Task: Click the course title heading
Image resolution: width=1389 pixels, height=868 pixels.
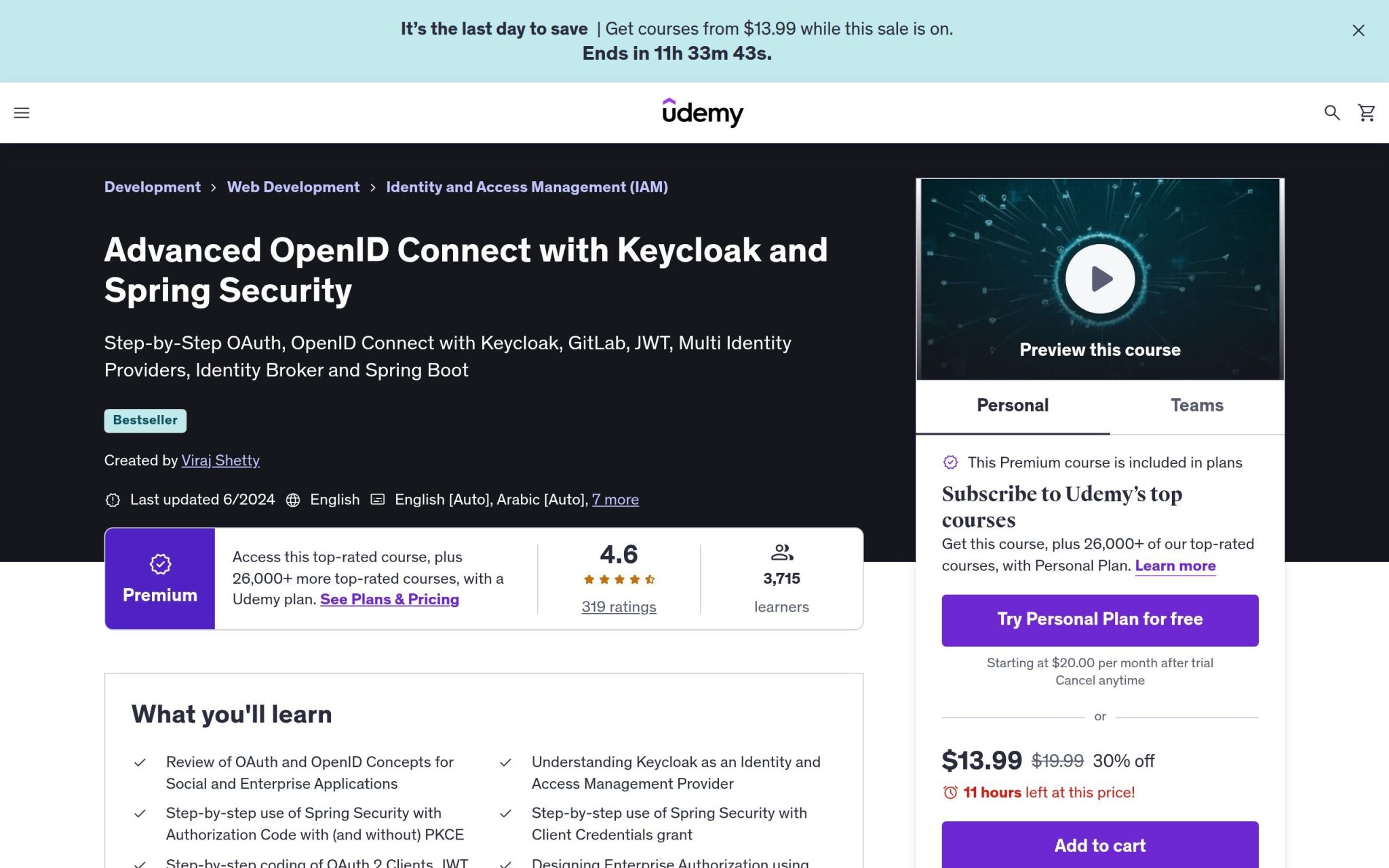Action: (466, 270)
